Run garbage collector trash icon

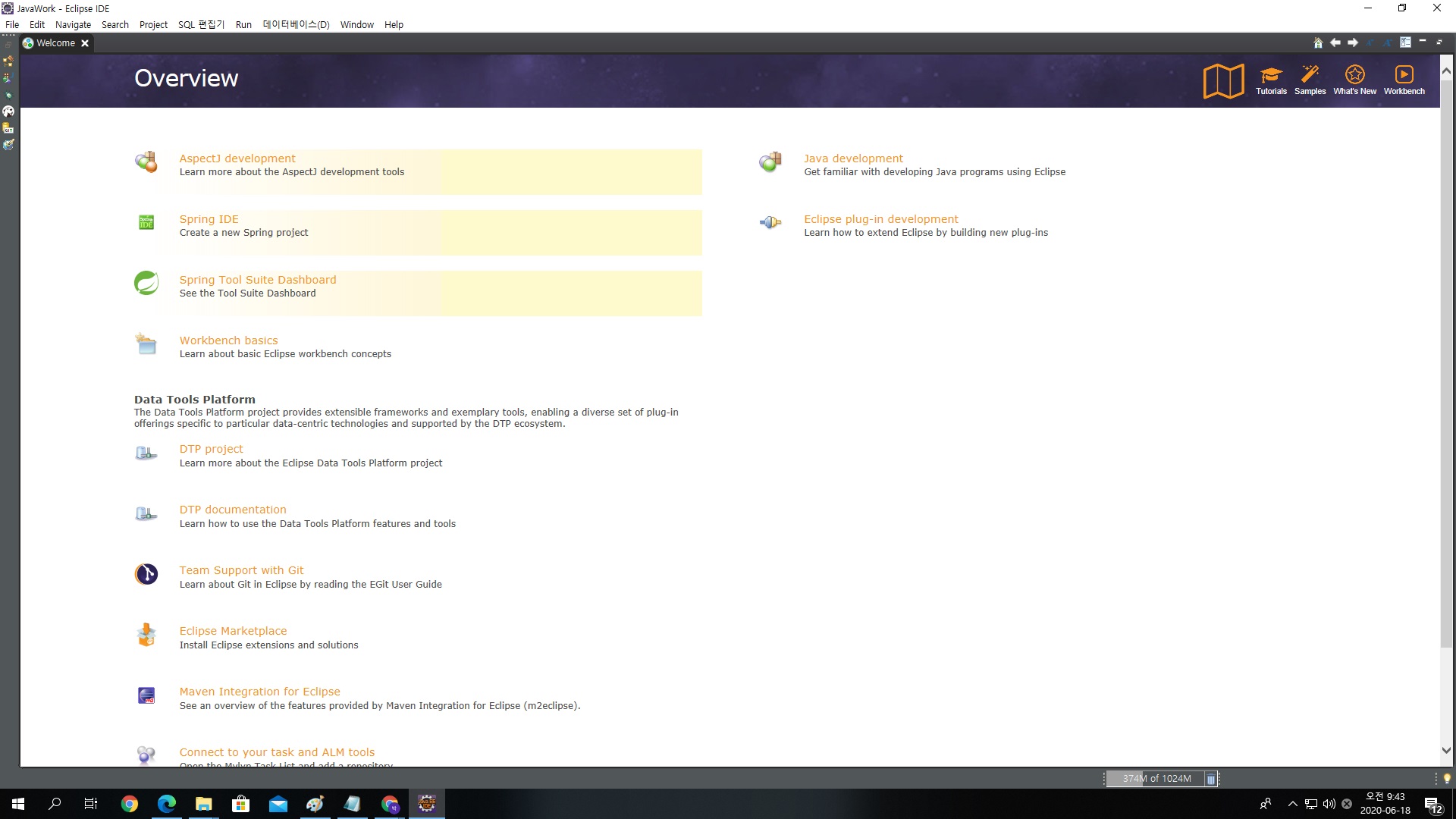coord(1211,779)
